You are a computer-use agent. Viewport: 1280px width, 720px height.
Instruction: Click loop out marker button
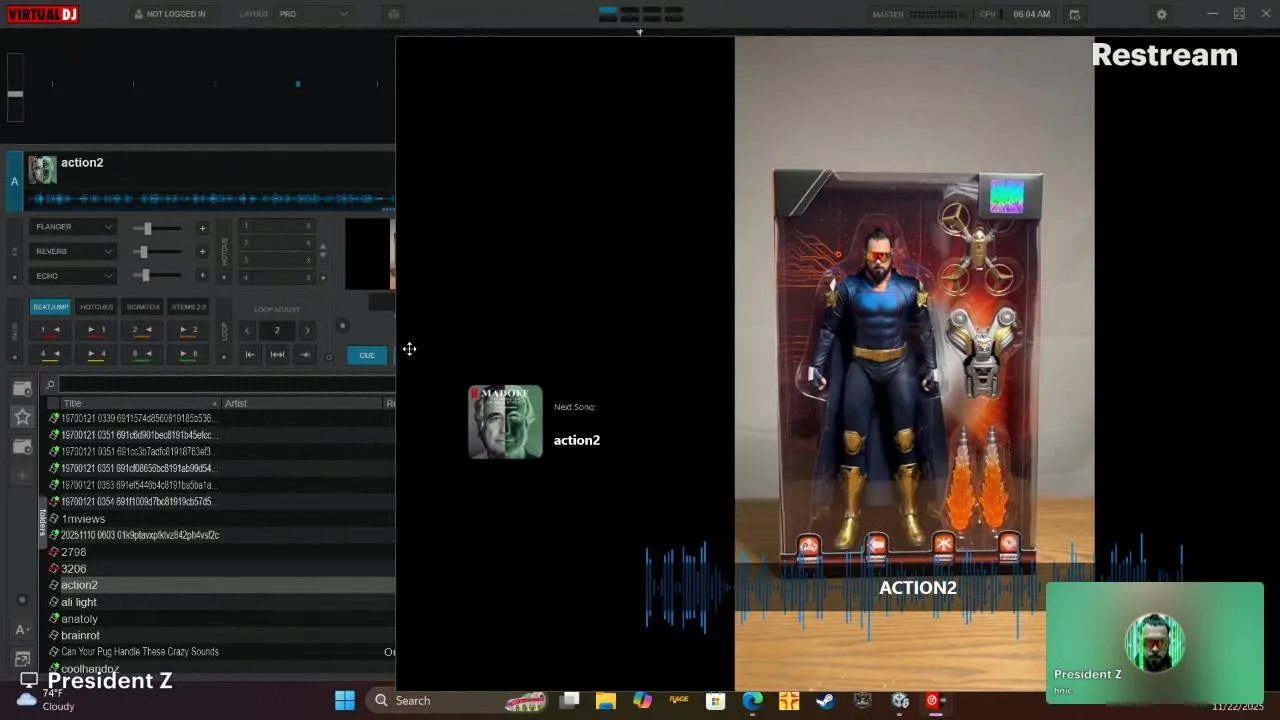click(305, 354)
